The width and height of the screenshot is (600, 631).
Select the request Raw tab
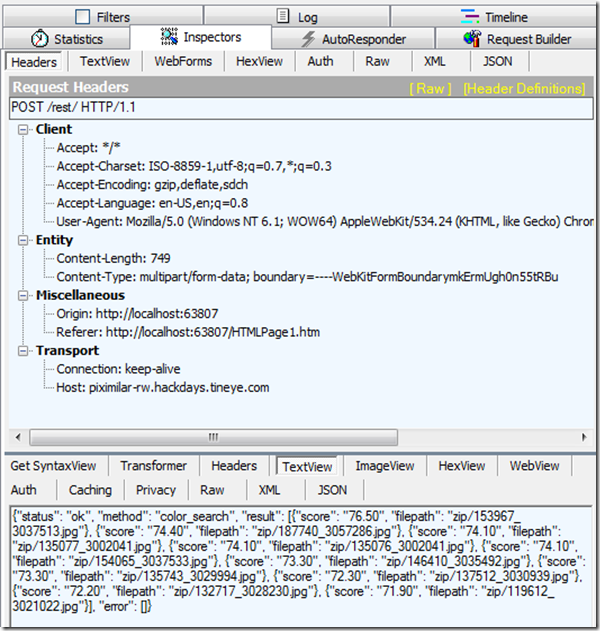(x=377, y=61)
